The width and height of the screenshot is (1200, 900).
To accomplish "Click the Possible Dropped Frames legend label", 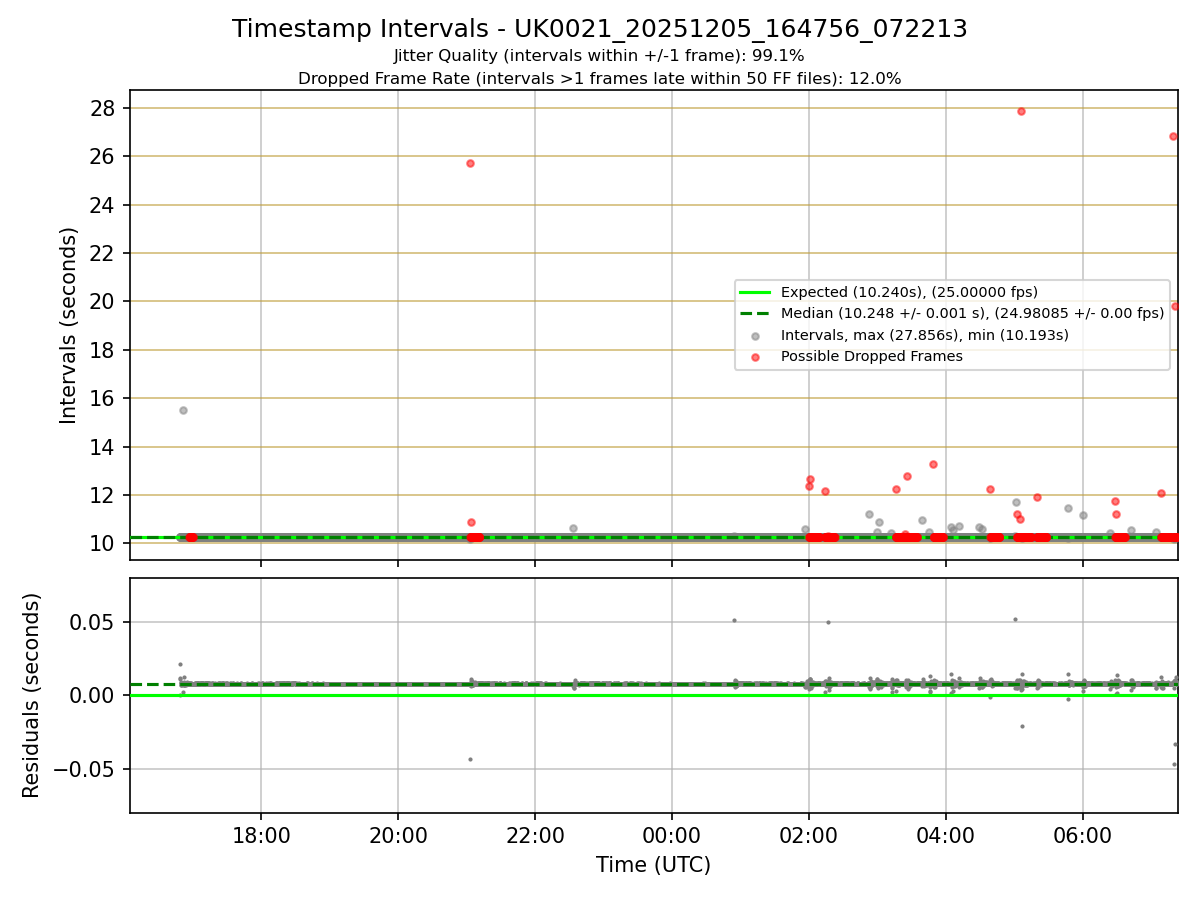I will 871,356.
